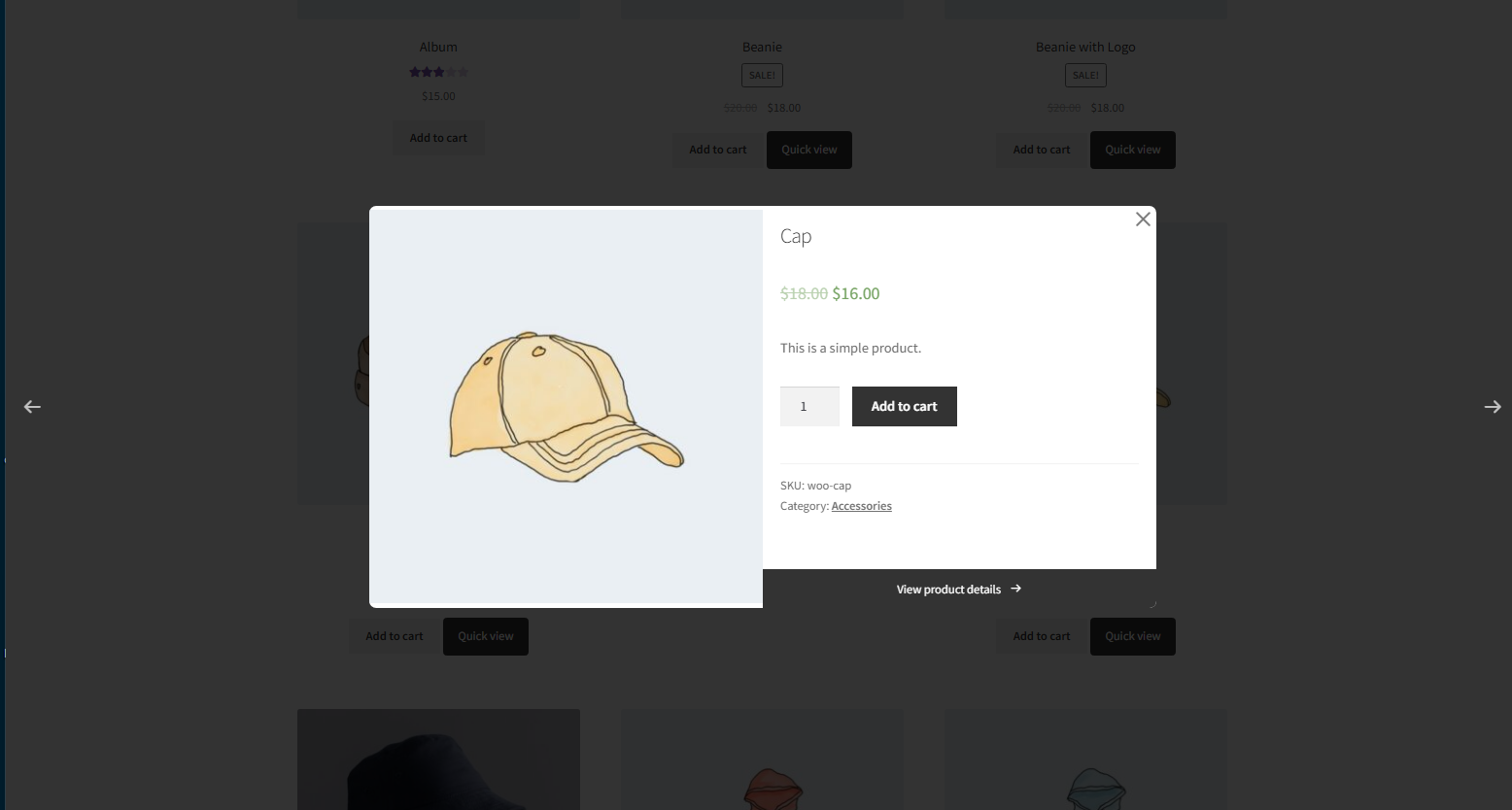The height and width of the screenshot is (810, 1512).
Task: Click the SALE! badge under Beanie with Logo
Action: coord(1085,76)
